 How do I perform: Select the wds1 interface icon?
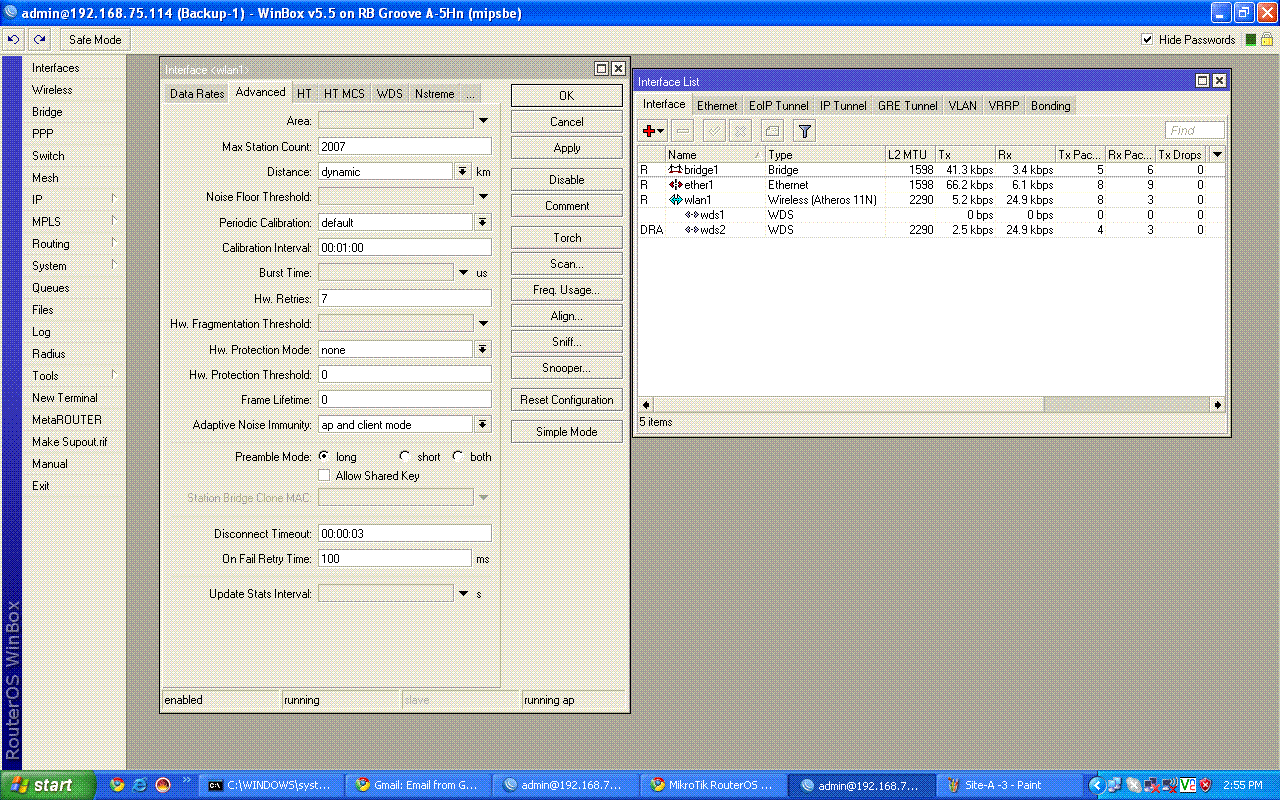(691, 215)
